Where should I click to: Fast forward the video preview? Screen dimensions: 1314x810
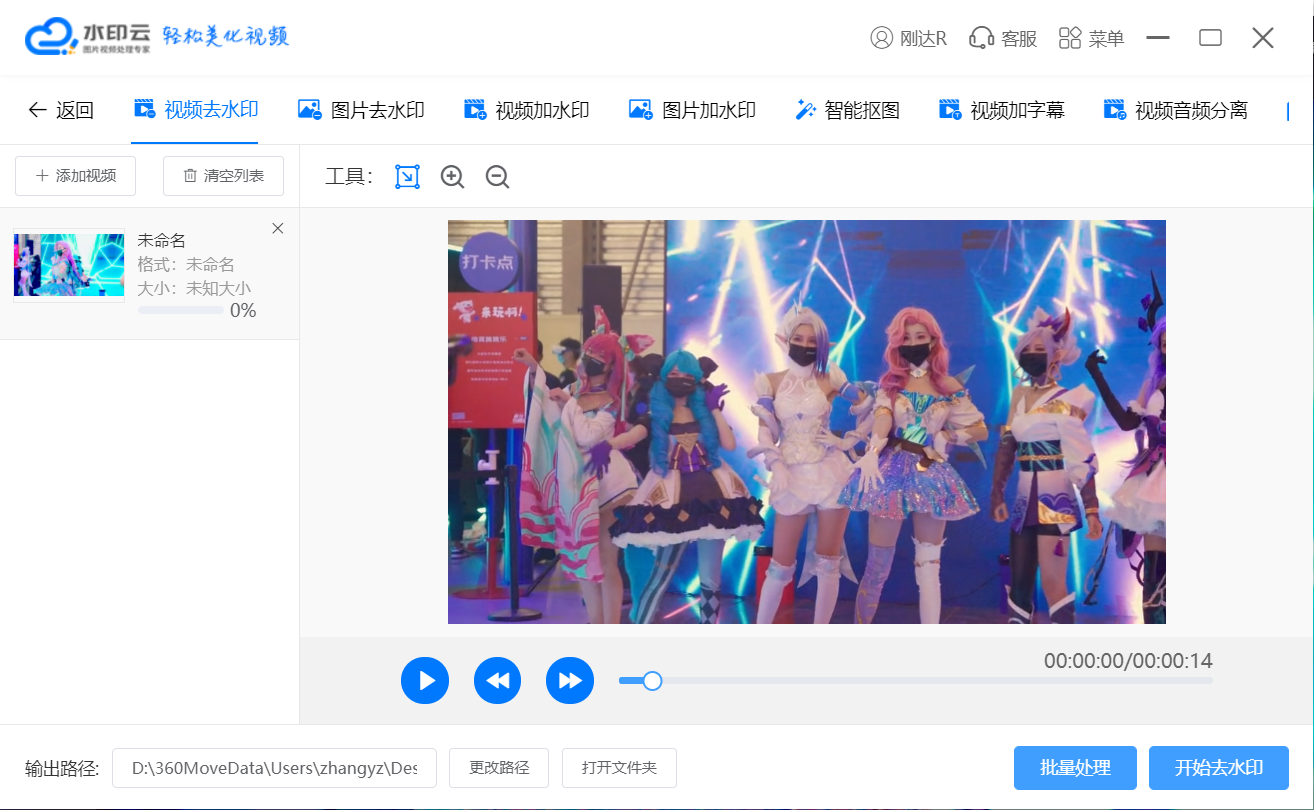point(570,681)
